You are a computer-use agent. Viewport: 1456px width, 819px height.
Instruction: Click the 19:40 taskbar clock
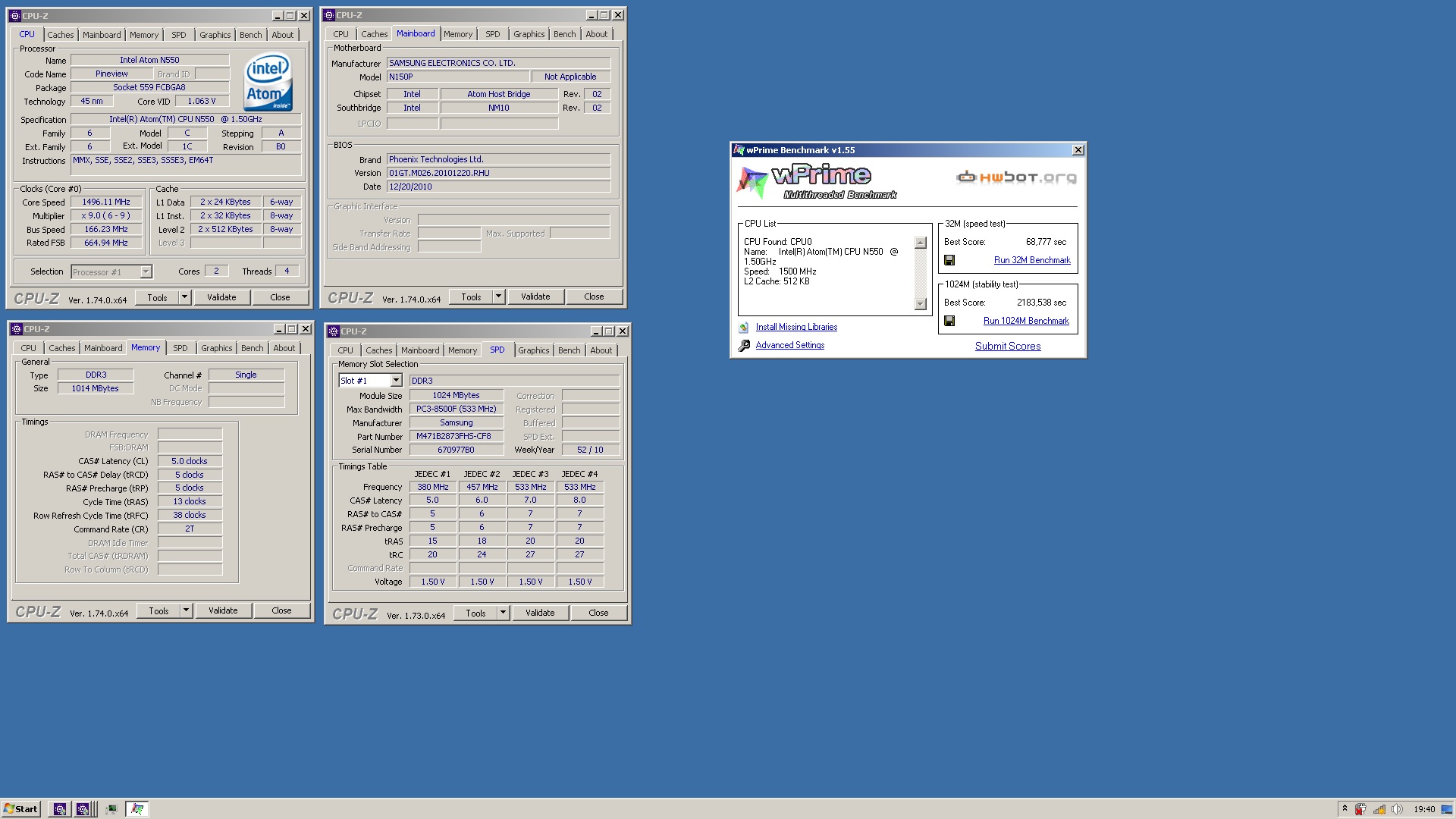(1424, 809)
